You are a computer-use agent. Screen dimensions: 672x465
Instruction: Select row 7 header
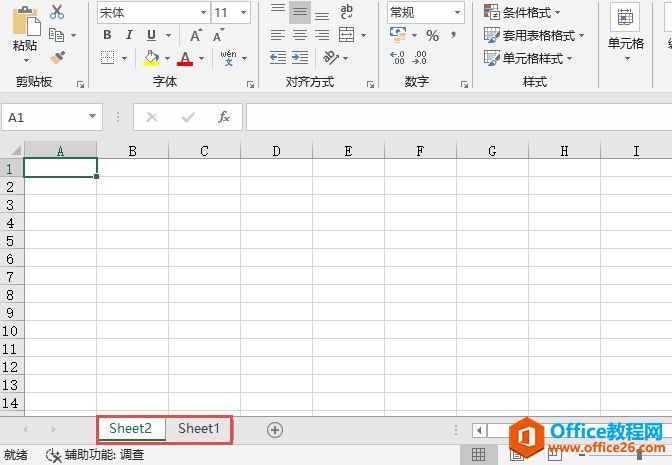(x=12, y=277)
